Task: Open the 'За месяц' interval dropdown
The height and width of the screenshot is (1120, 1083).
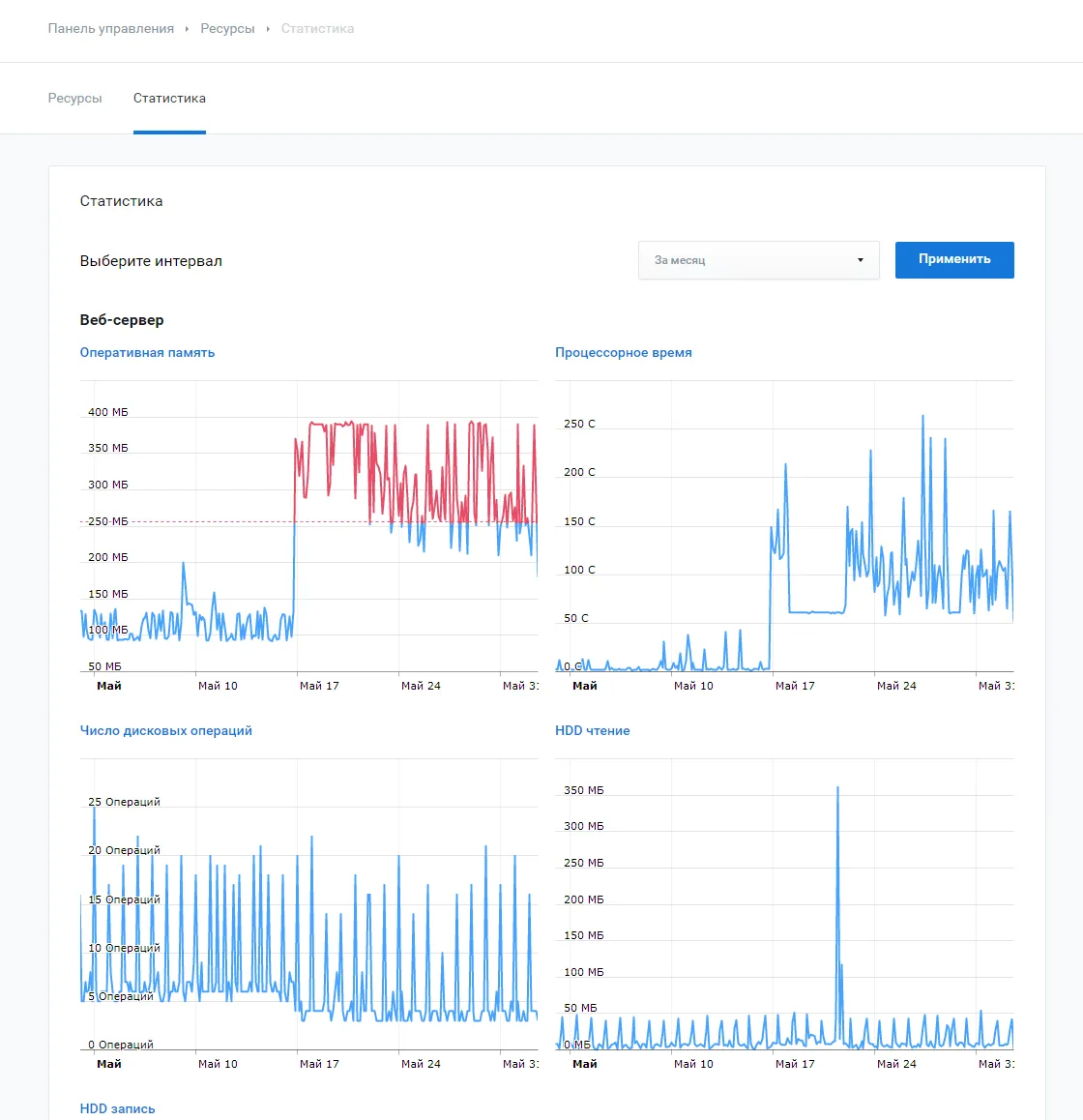Action: pos(758,260)
